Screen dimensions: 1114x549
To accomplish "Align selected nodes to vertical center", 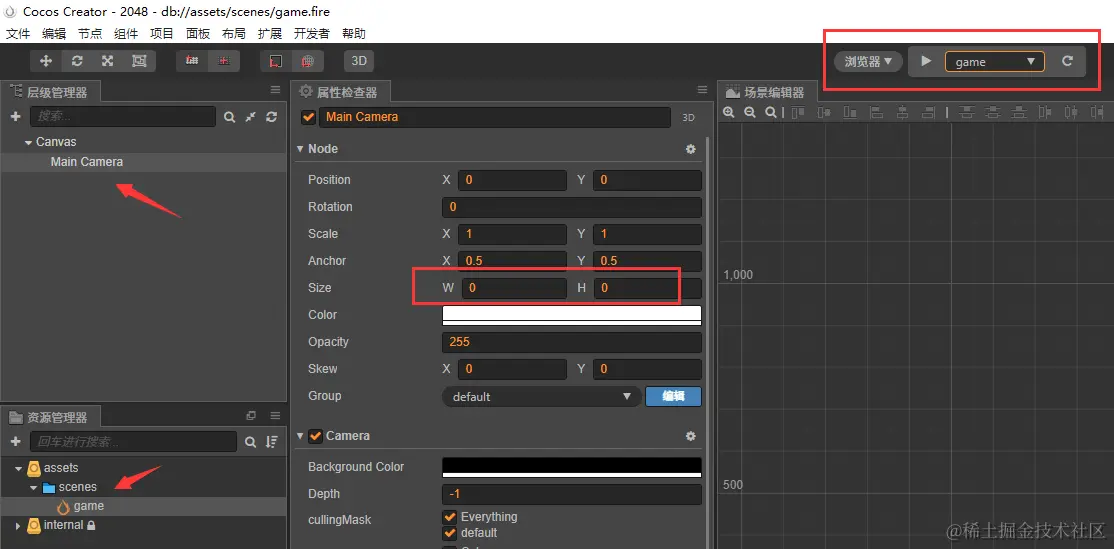I will [824, 112].
